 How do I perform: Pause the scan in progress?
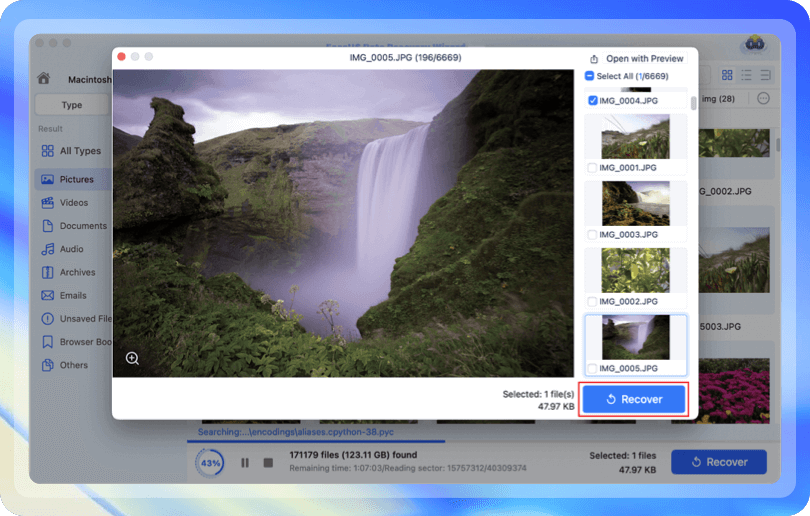245,463
